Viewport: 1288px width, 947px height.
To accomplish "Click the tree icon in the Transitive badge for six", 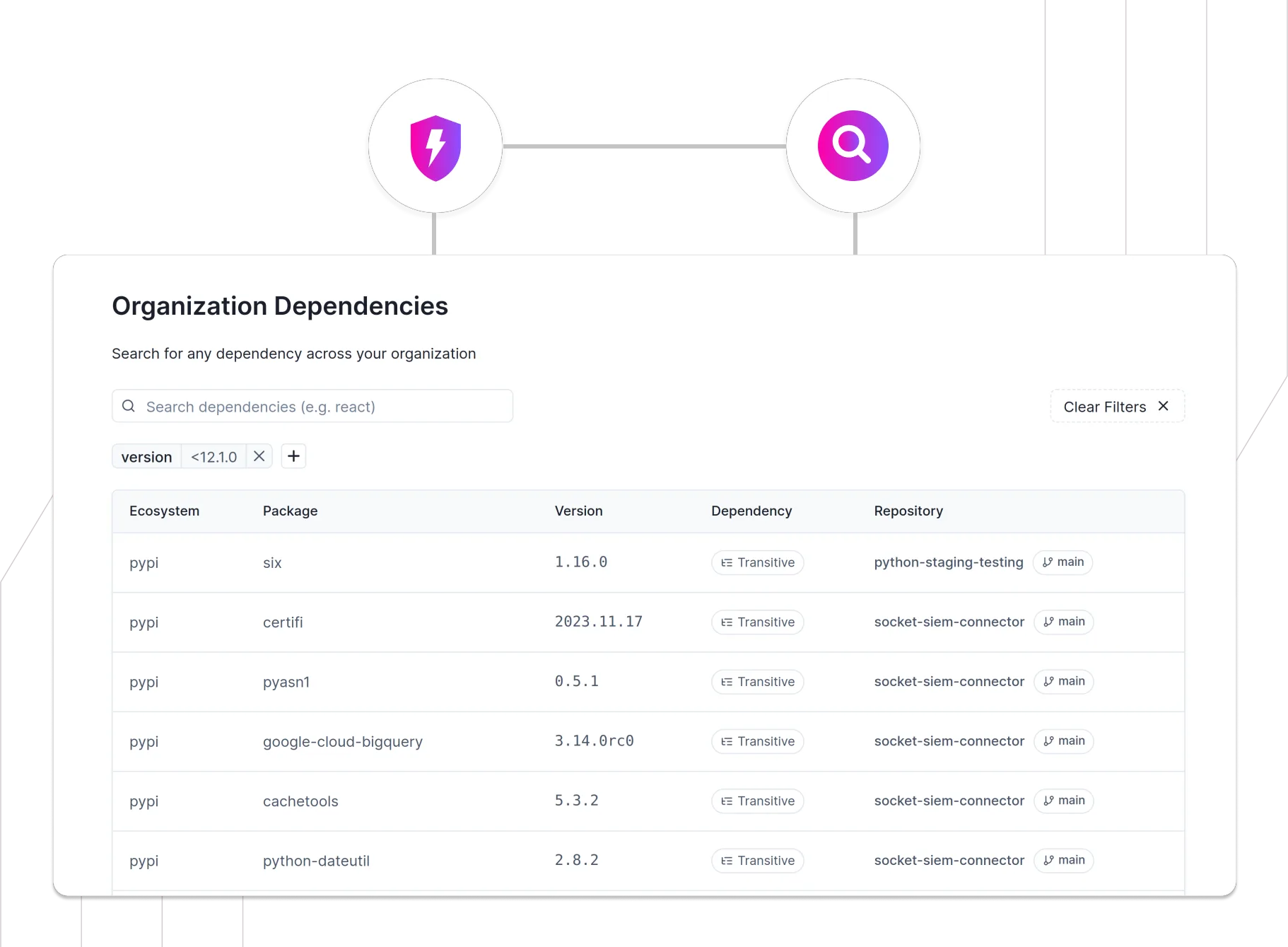I will (726, 562).
